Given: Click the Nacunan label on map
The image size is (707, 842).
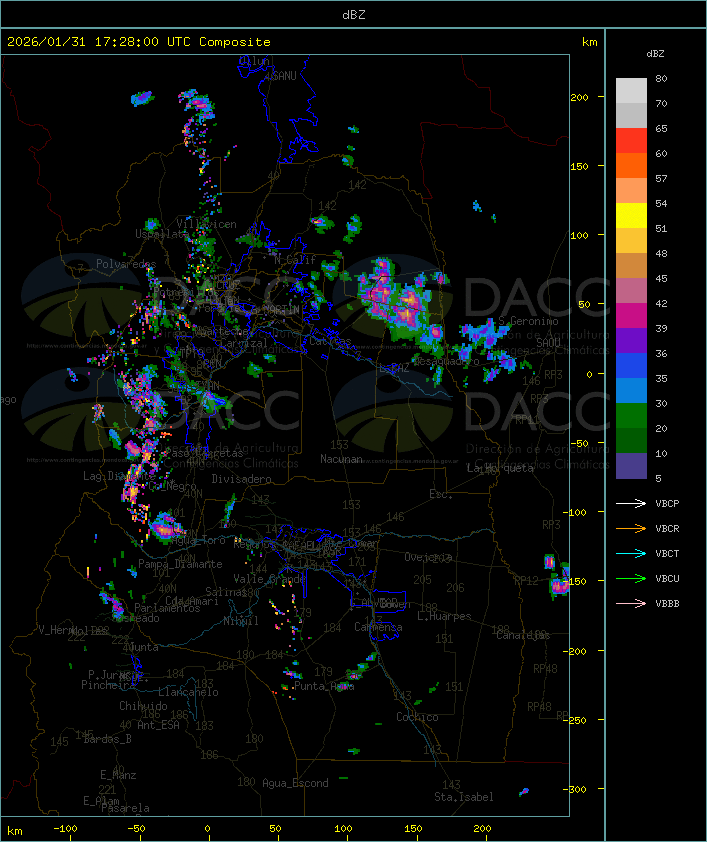Looking at the screenshot, I should tap(340, 459).
